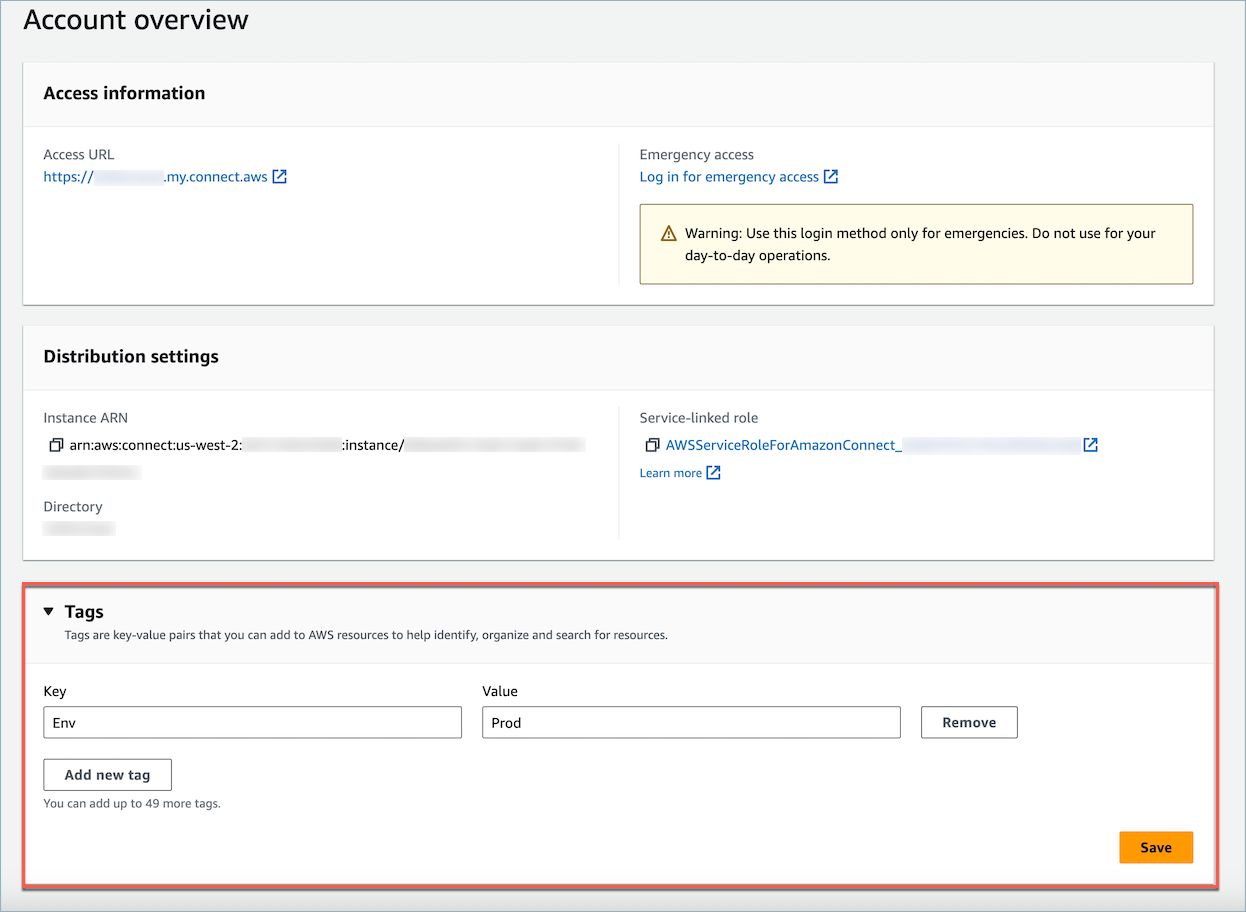Click the external icon next to Learn more
Screen dimensions: 1246x912
[x=713, y=473]
